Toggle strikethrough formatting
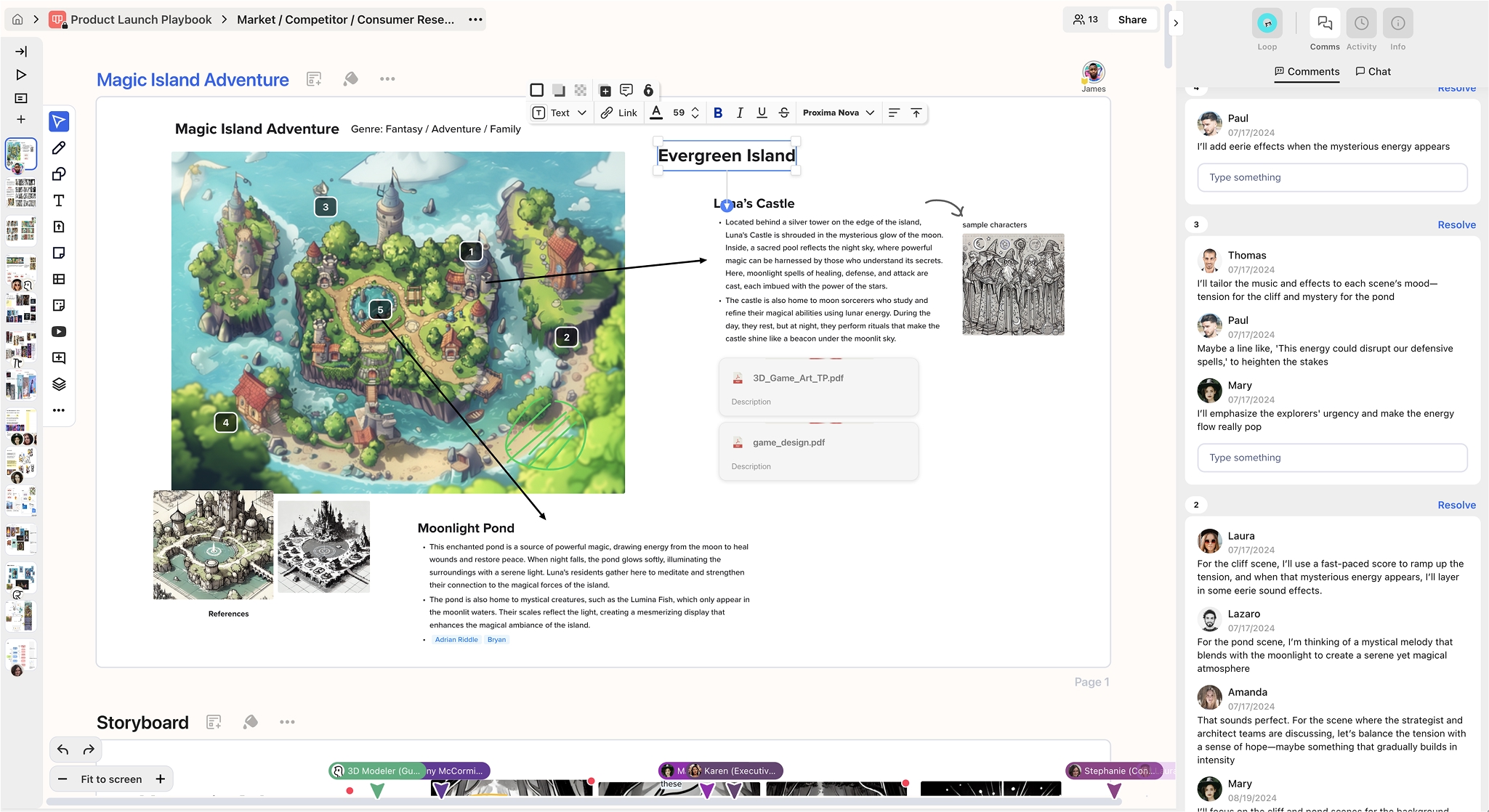 (783, 113)
